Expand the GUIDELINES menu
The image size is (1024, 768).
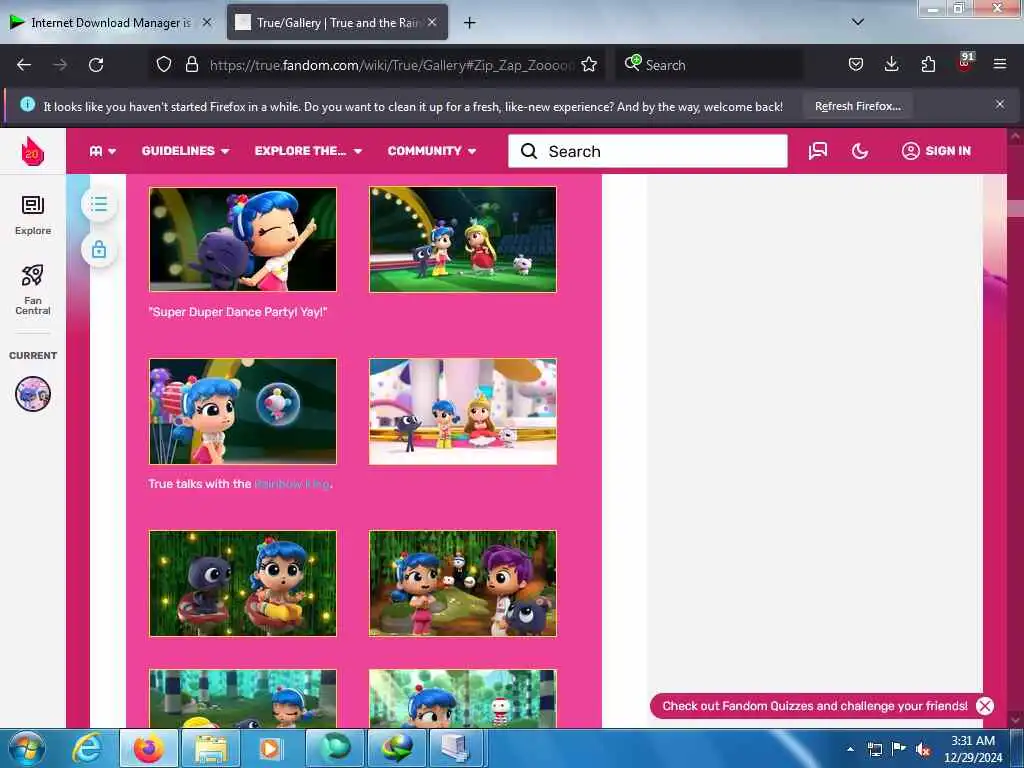(185, 151)
